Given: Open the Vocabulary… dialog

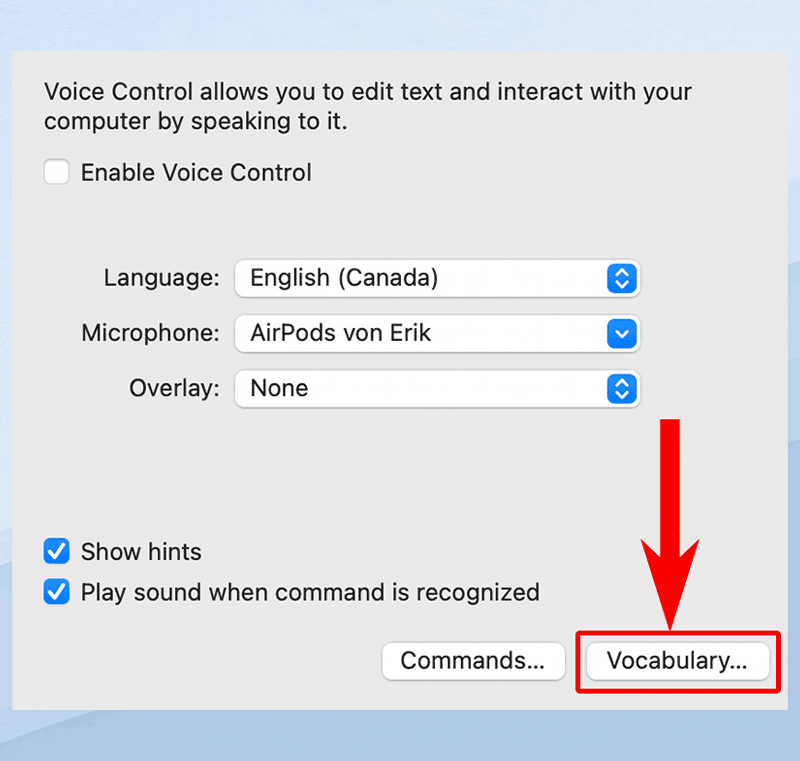Looking at the screenshot, I should 677,661.
